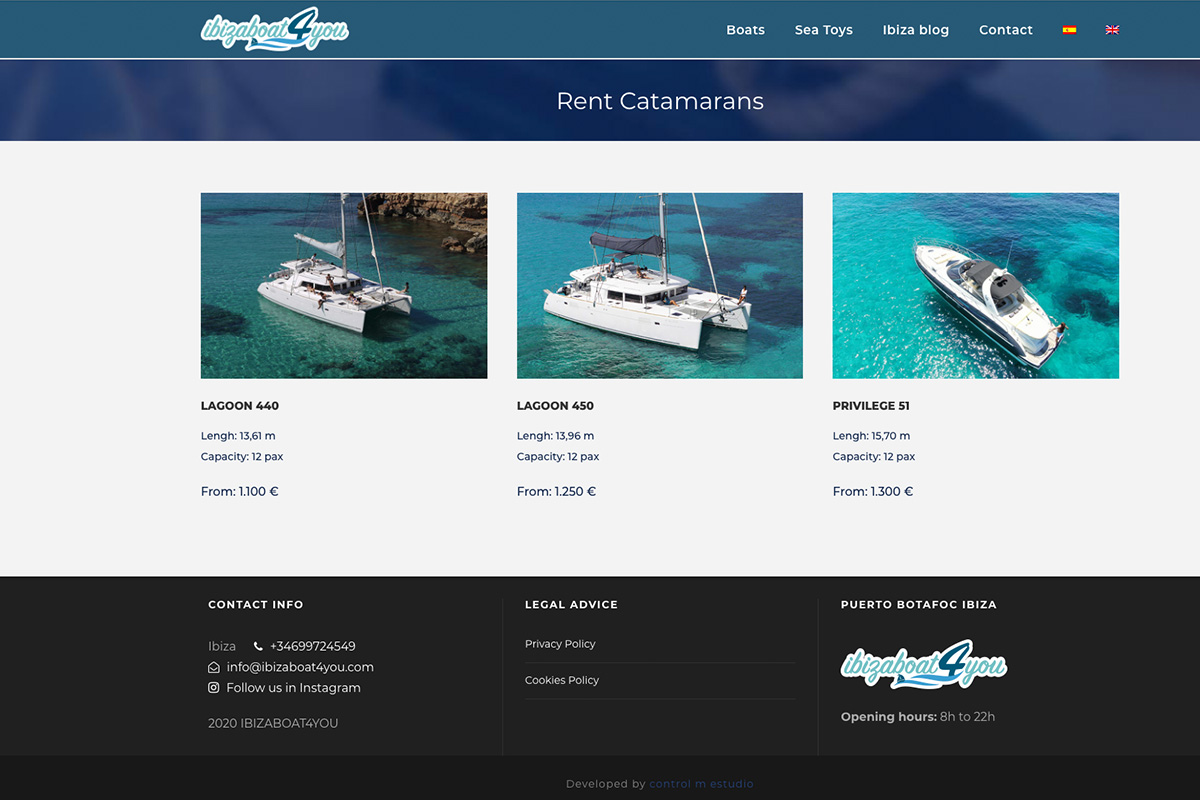This screenshot has height=800, width=1200.
Task: Click the Opening hours: 8h to 22h text
Action: click(918, 717)
